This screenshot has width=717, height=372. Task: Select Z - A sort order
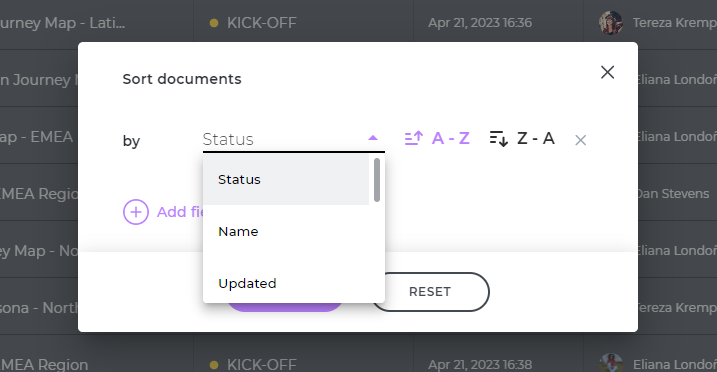click(x=536, y=138)
